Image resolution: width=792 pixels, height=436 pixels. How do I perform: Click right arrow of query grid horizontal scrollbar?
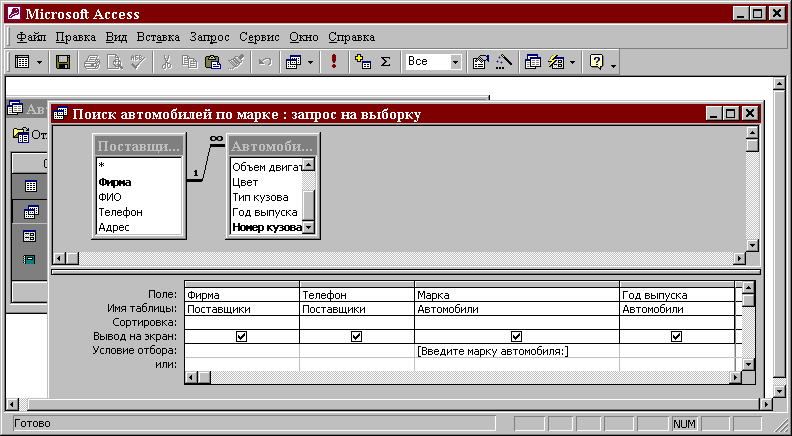point(735,377)
